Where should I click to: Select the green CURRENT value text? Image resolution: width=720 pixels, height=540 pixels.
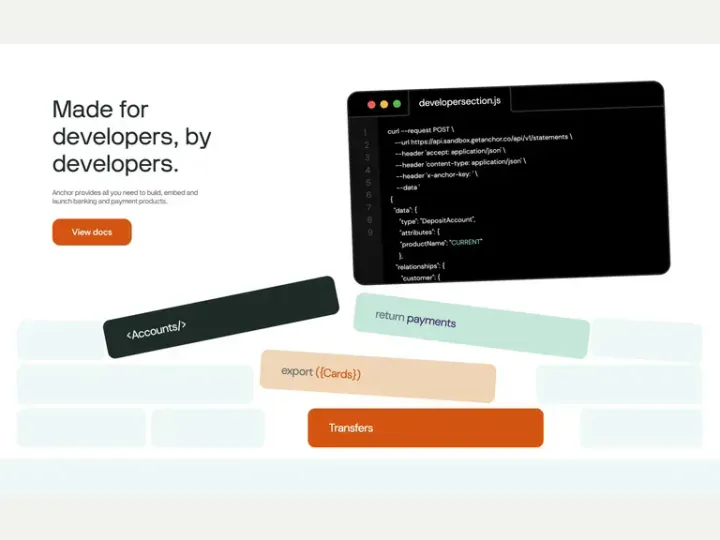click(x=466, y=242)
